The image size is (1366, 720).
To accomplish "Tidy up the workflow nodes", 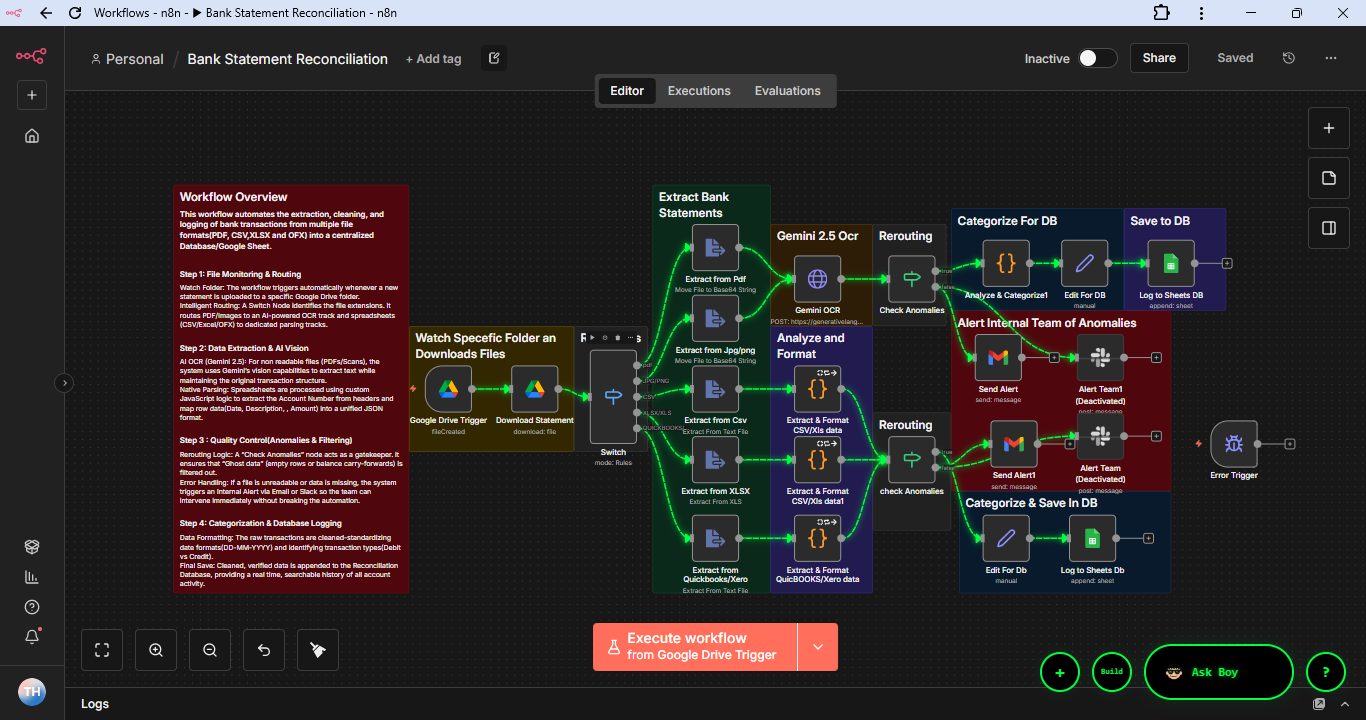I will (x=318, y=650).
